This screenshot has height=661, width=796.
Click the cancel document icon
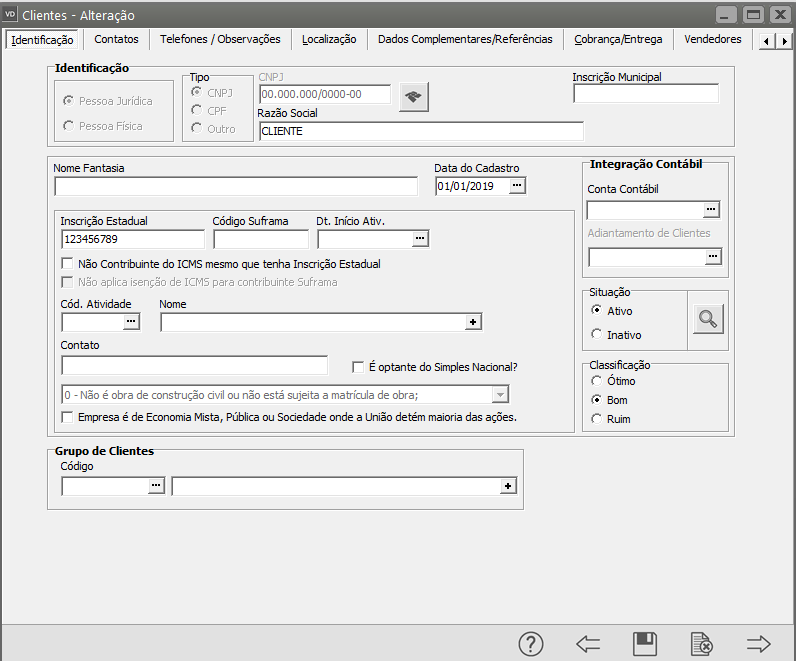(701, 644)
